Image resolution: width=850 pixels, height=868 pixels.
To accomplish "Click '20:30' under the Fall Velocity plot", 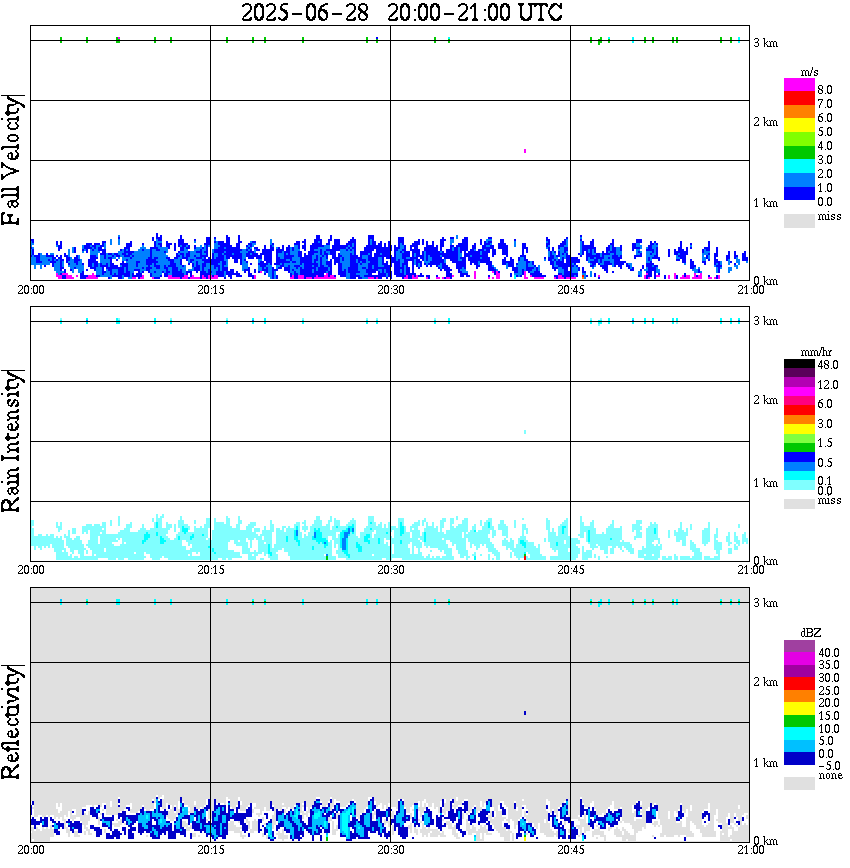I will [391, 290].
